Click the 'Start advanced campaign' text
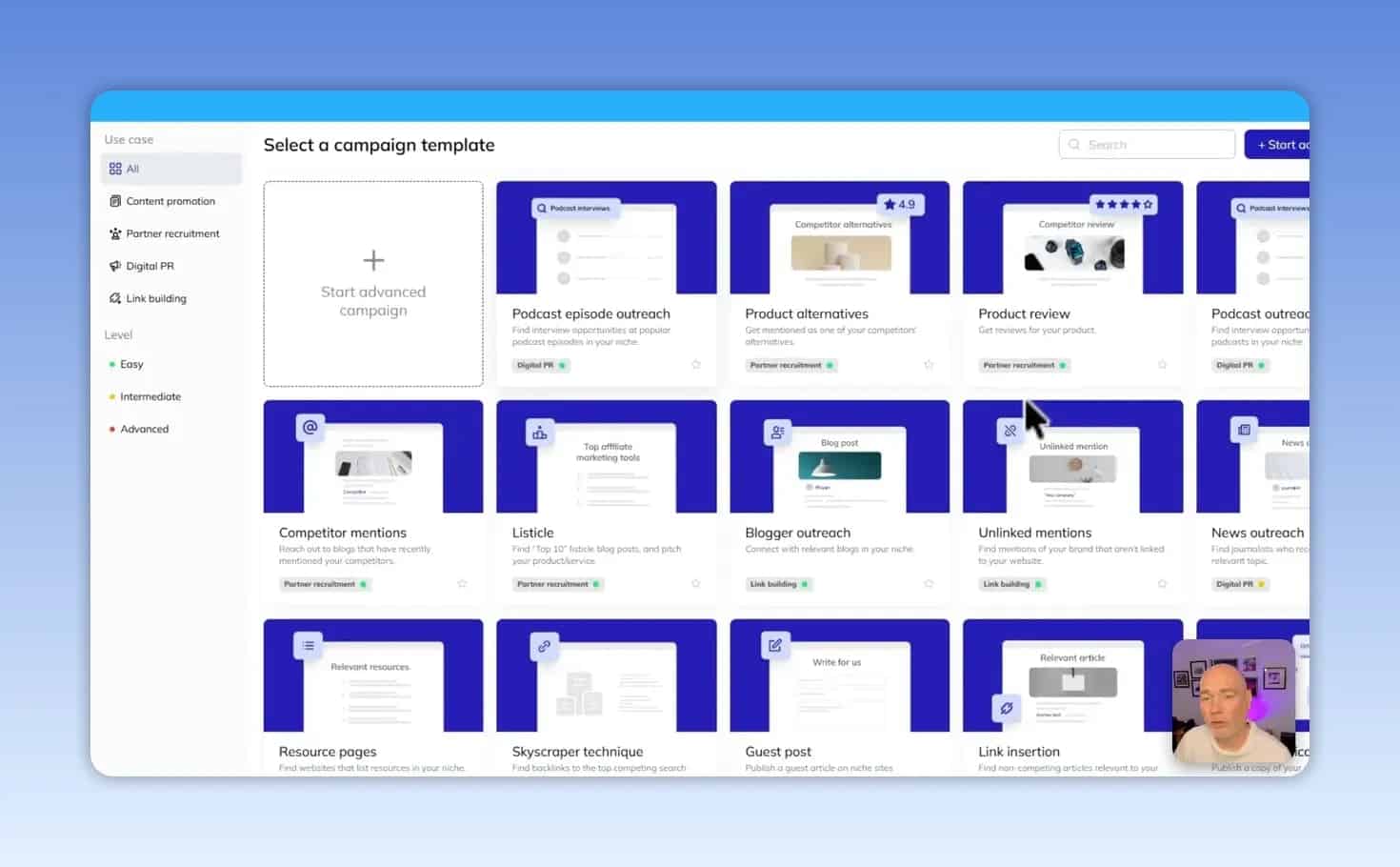 pos(373,301)
